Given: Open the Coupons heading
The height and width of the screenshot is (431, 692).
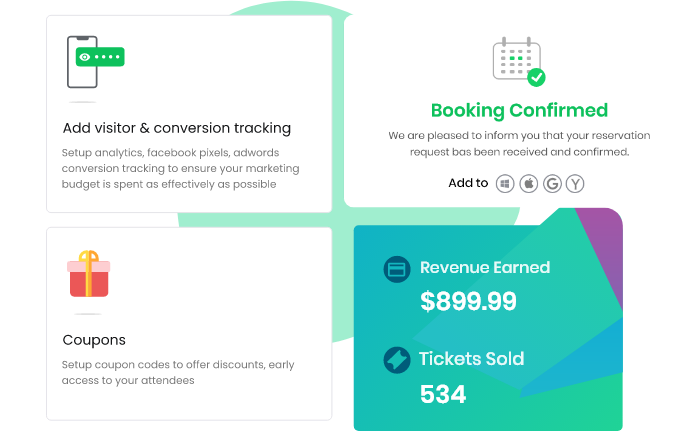Looking at the screenshot, I should click(94, 340).
